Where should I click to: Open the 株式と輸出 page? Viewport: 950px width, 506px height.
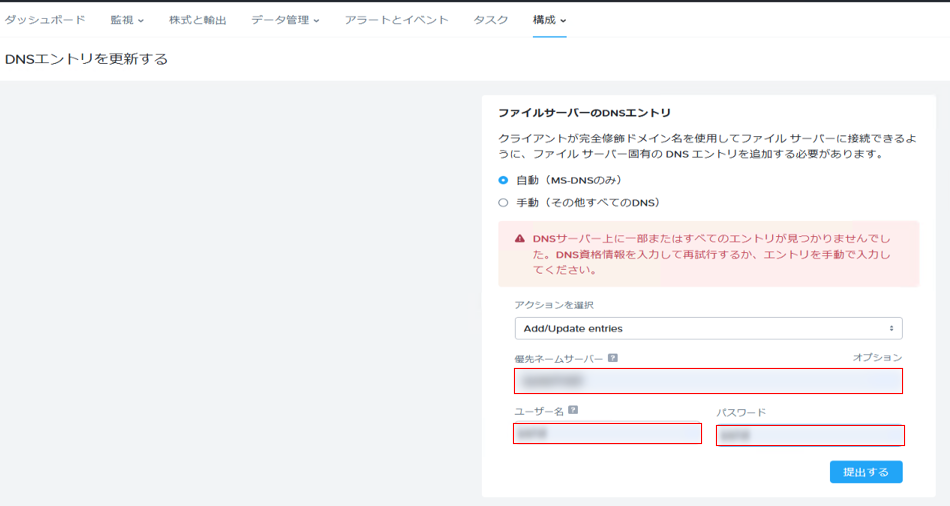[197, 20]
